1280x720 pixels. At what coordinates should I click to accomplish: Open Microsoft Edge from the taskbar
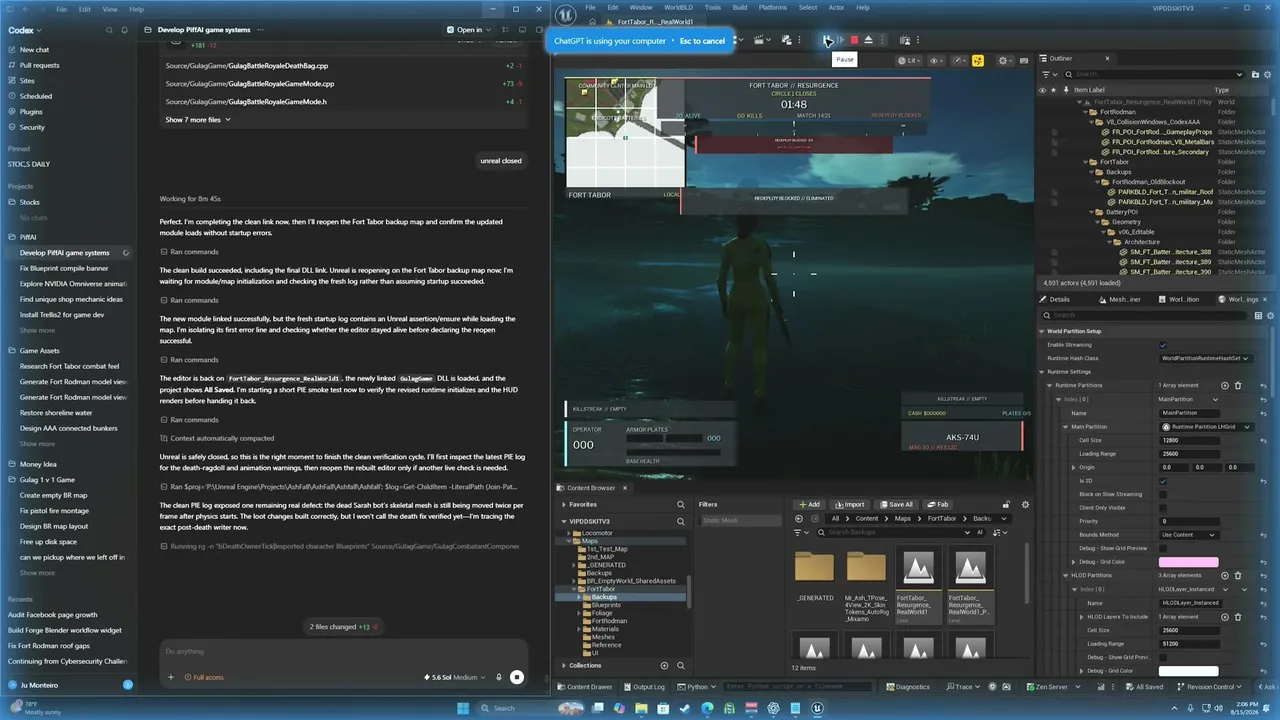[707, 708]
